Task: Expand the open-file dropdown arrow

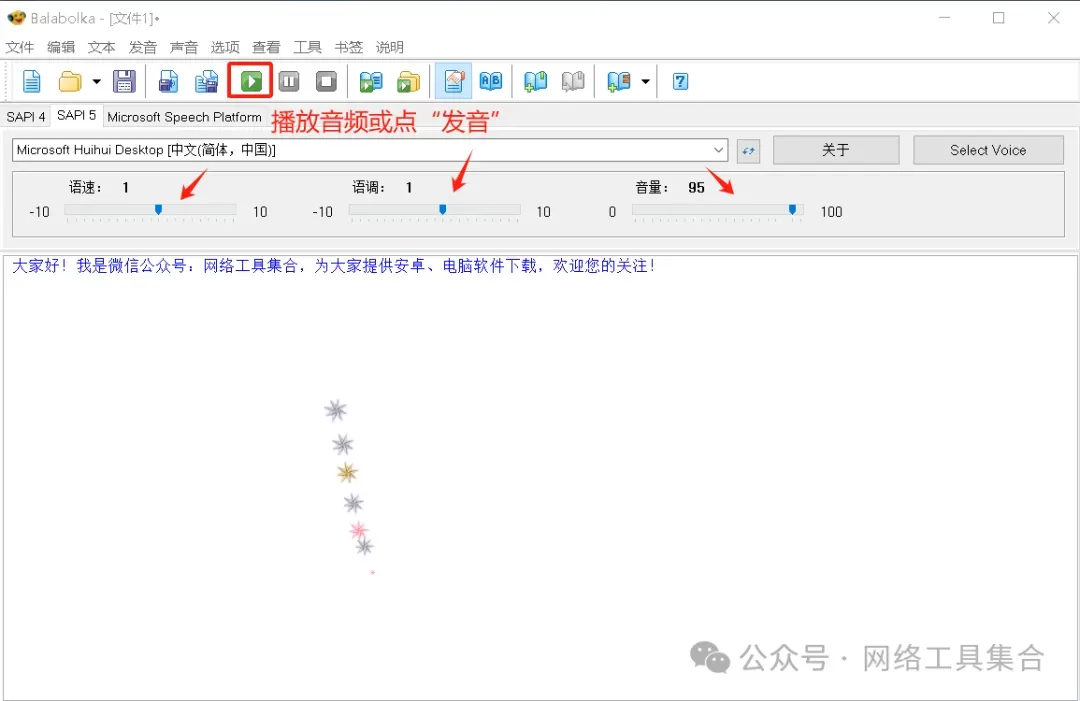Action: (x=96, y=81)
